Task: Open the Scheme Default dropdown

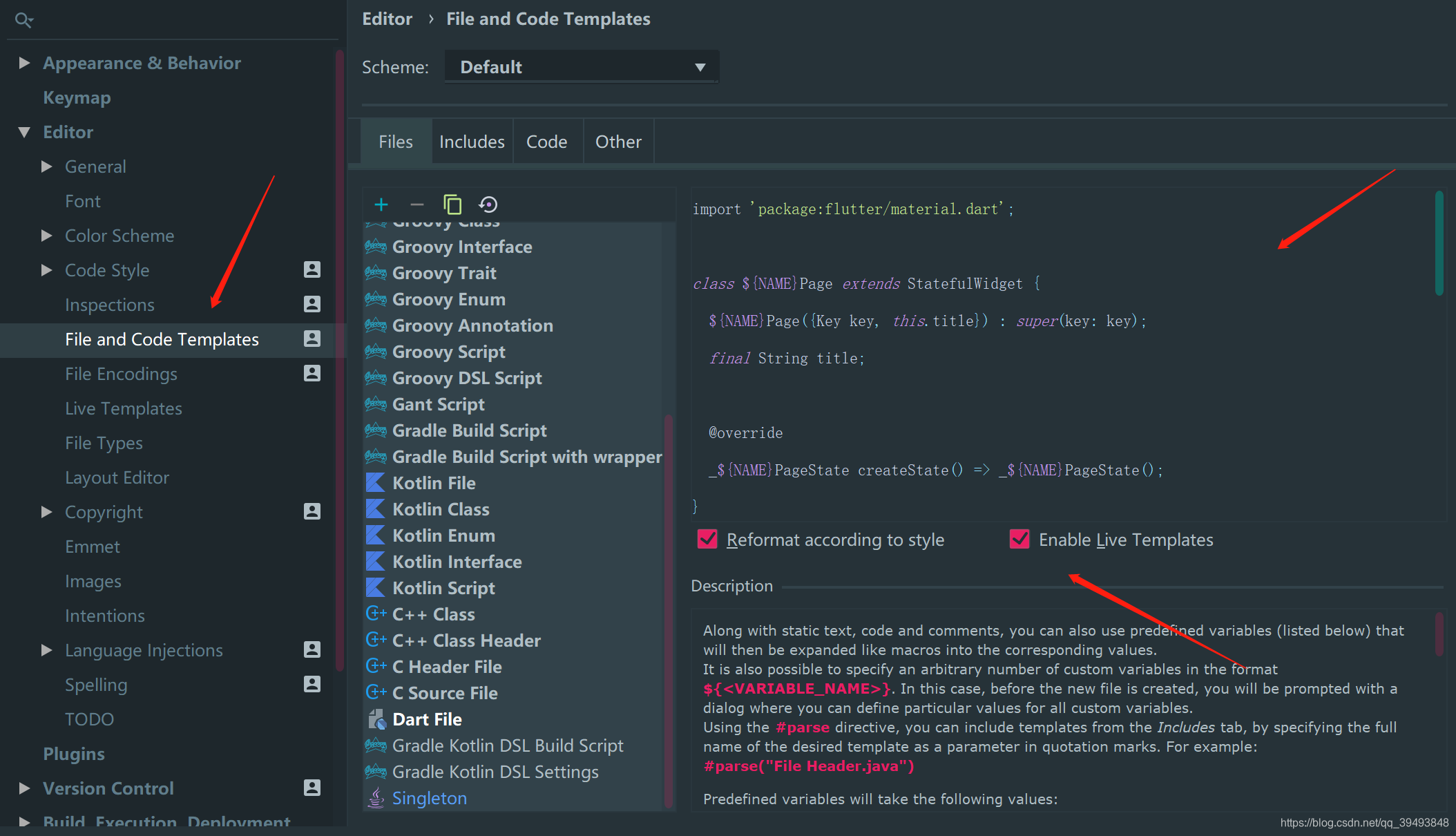Action: [x=582, y=67]
